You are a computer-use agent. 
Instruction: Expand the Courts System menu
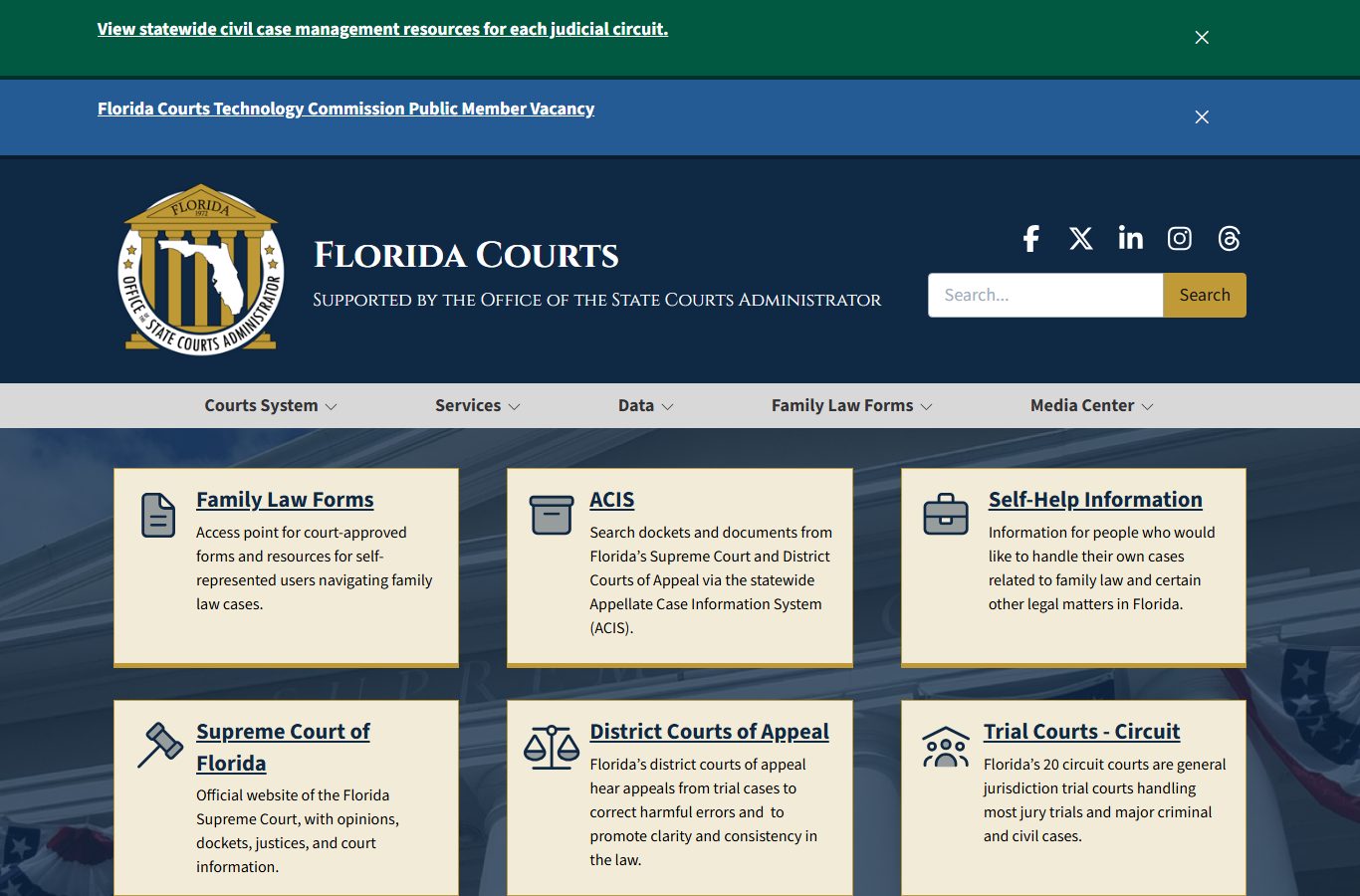coord(271,405)
